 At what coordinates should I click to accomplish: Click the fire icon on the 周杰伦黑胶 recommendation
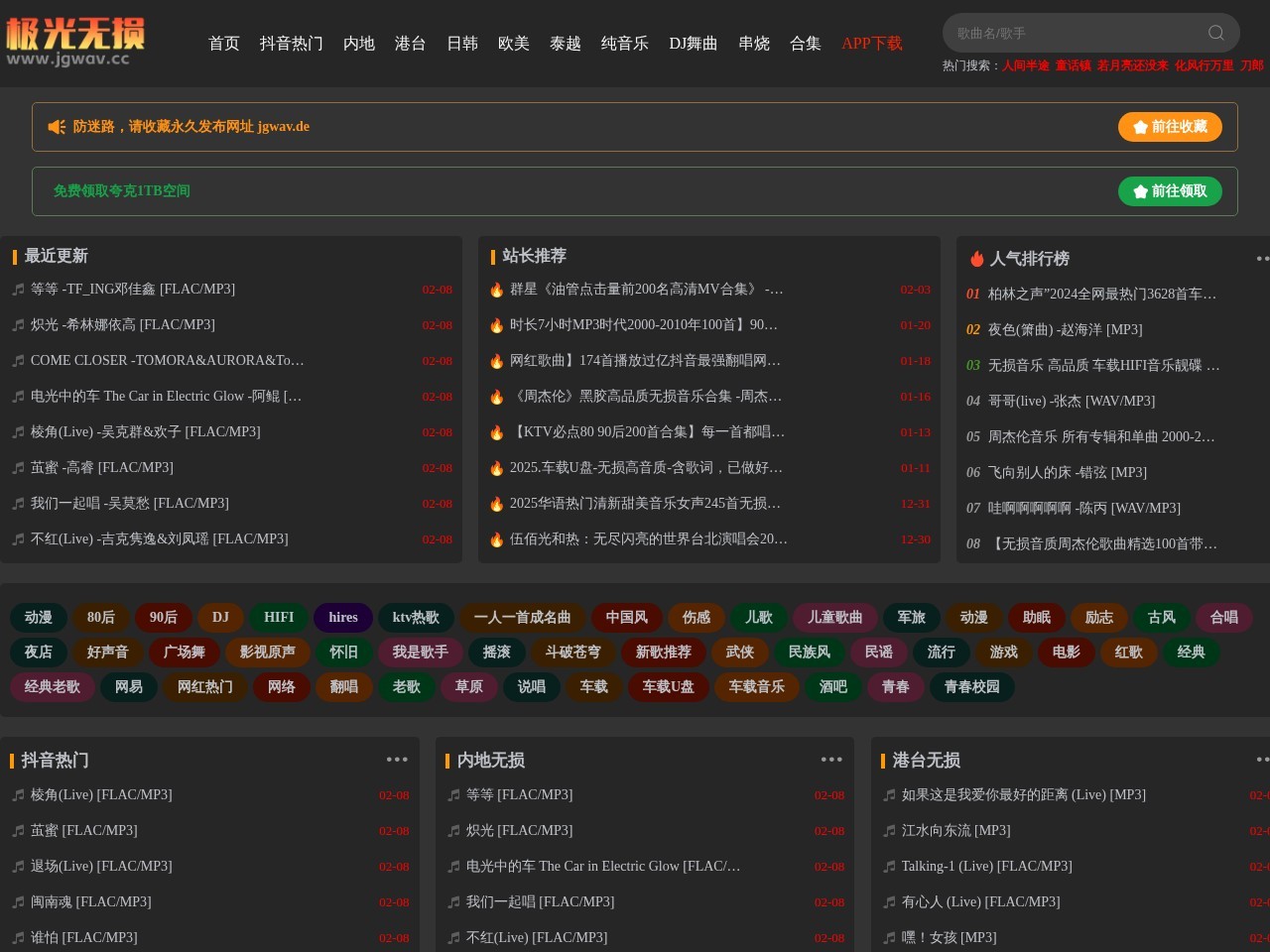pyautogui.click(x=497, y=396)
